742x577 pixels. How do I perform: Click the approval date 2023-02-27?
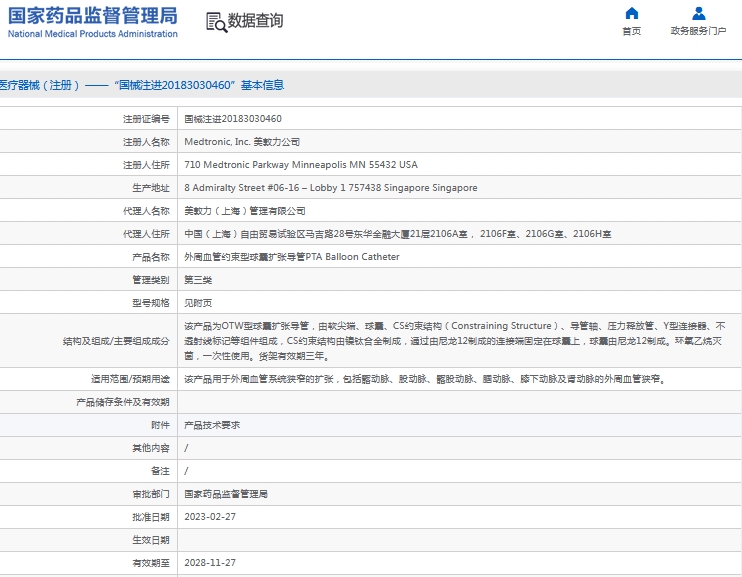(x=210, y=517)
